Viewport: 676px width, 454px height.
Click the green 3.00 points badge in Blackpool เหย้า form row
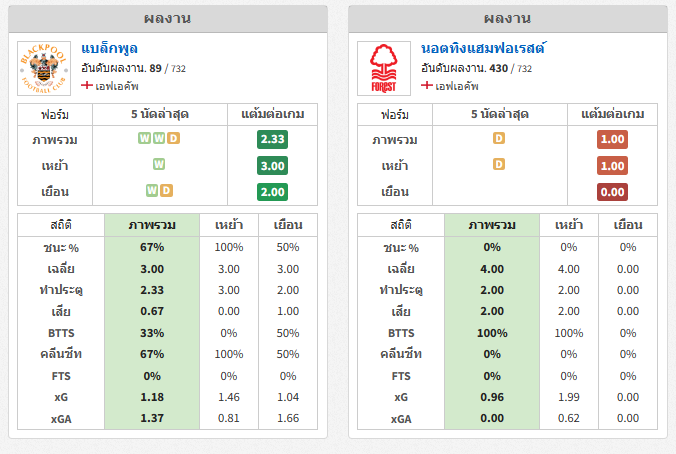tap(272, 166)
